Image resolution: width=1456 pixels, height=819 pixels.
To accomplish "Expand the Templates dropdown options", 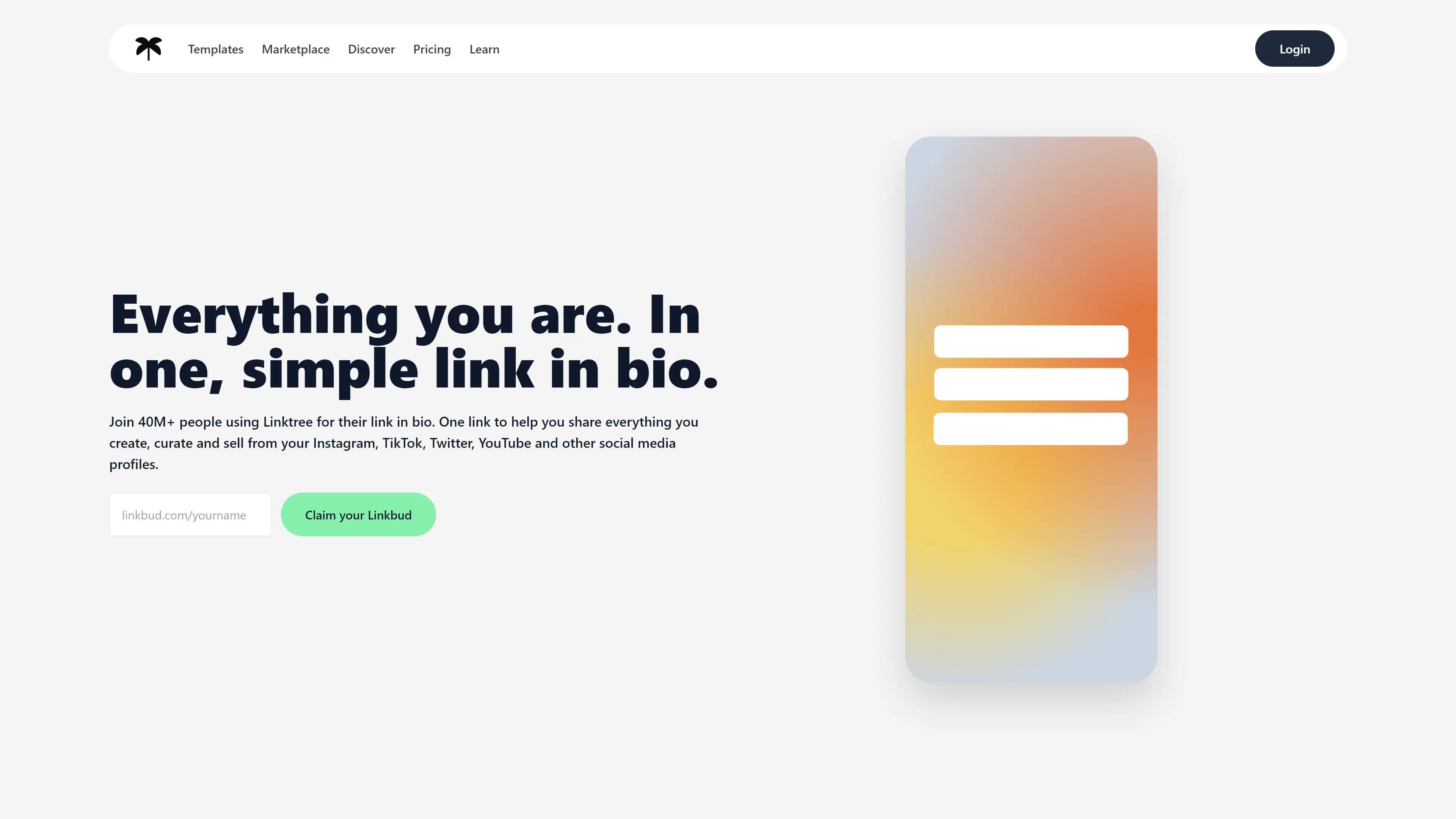I will (x=216, y=48).
